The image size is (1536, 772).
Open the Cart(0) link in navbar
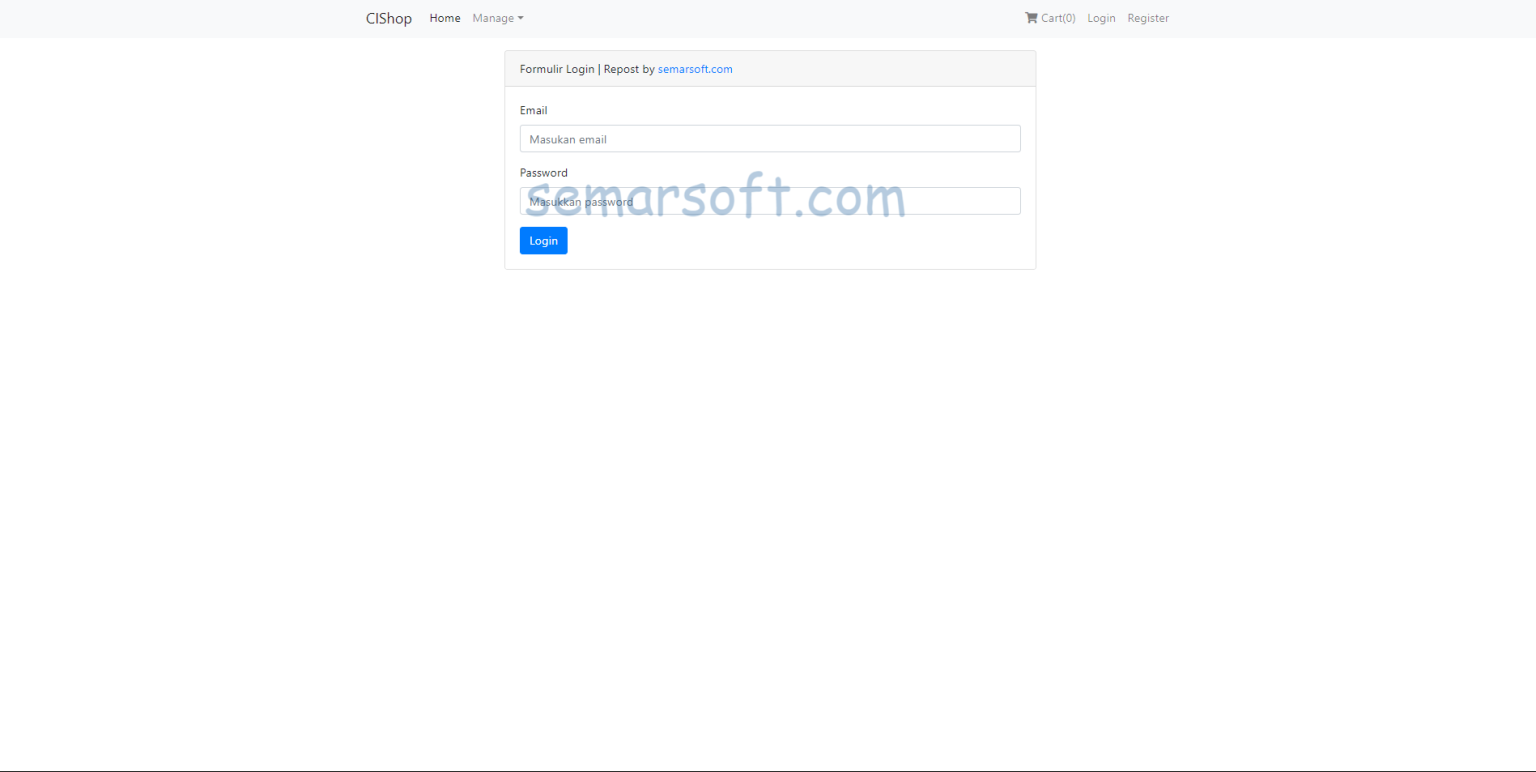1050,17
